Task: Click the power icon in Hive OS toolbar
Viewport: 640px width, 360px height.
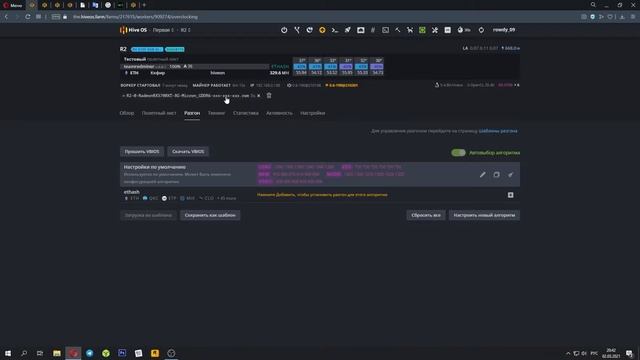Action: pos(284,30)
